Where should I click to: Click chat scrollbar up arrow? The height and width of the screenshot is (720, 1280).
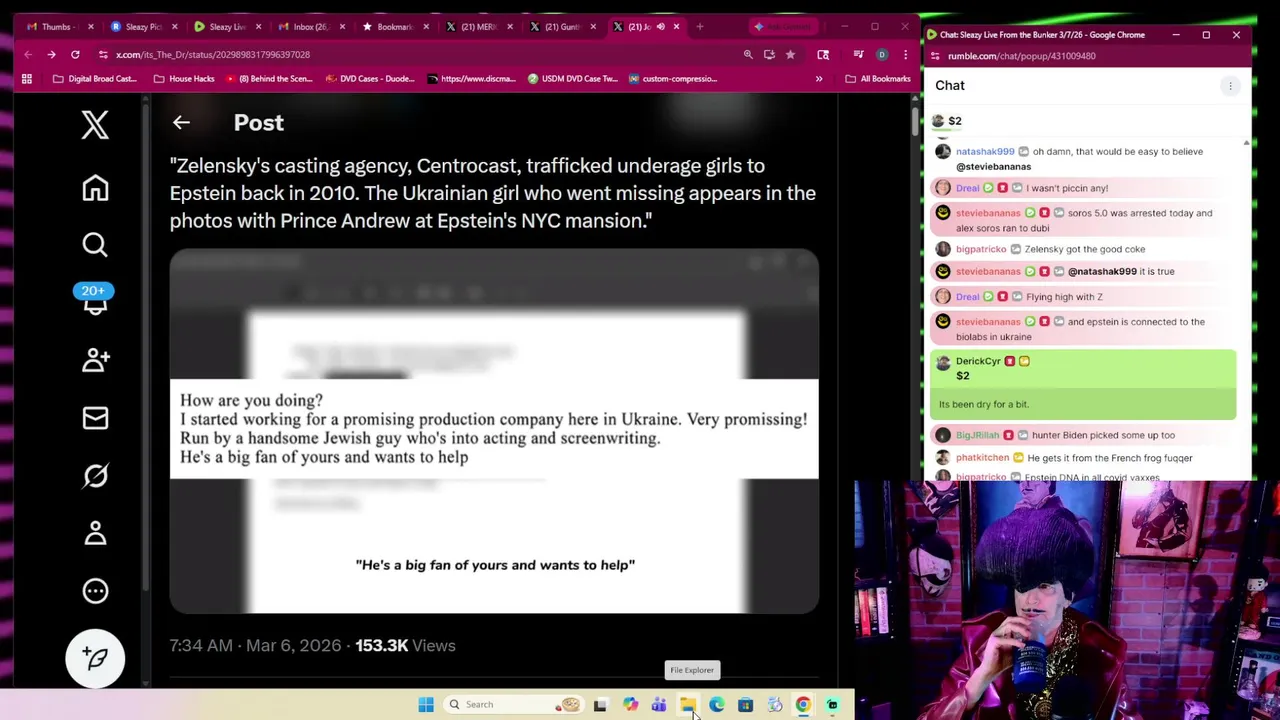tap(1246, 143)
